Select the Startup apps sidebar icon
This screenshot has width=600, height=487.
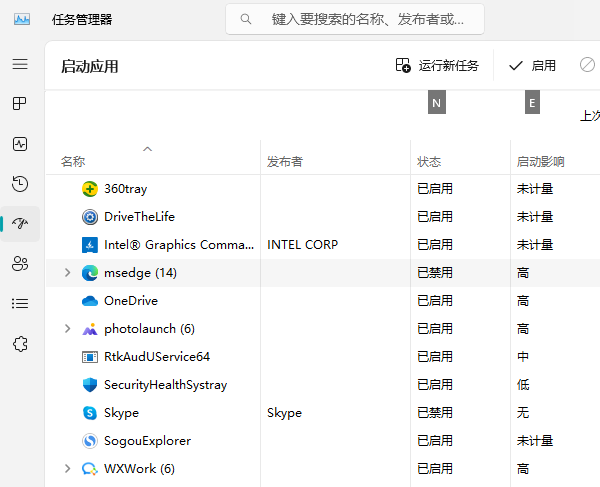tap(20, 224)
